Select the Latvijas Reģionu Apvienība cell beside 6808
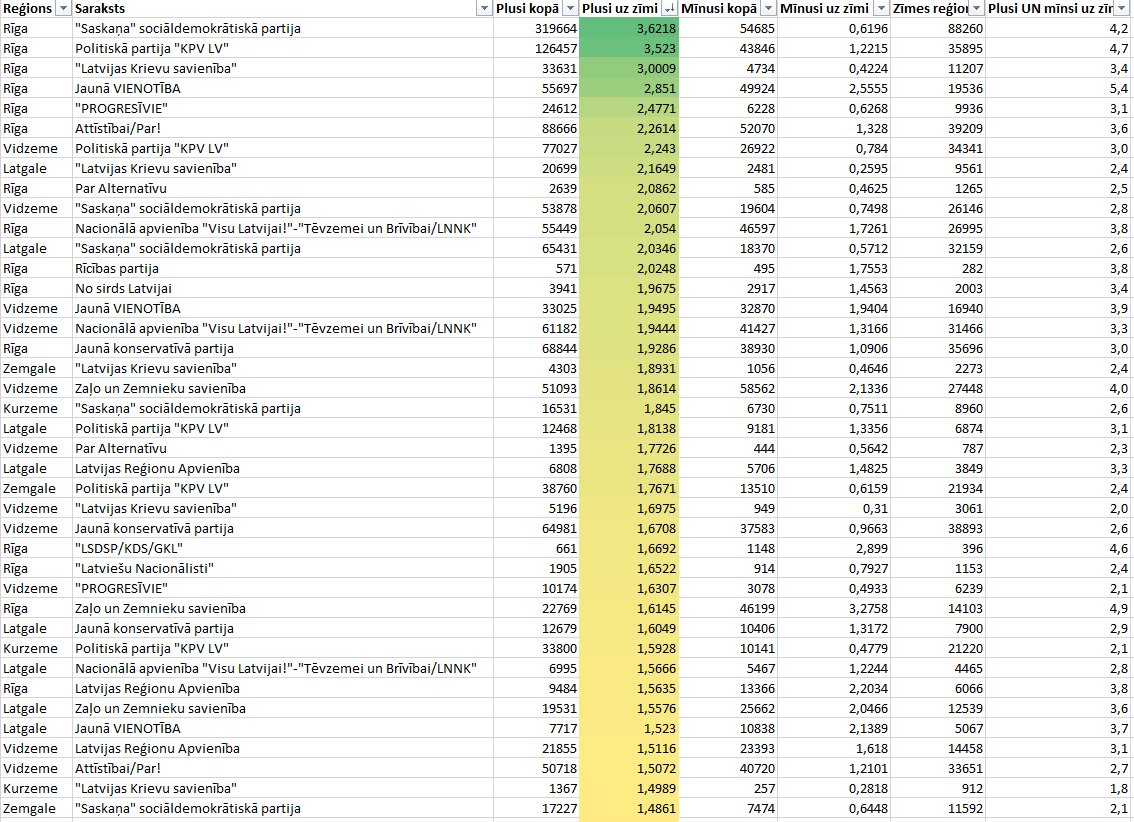1134x822 pixels. (x=283, y=468)
